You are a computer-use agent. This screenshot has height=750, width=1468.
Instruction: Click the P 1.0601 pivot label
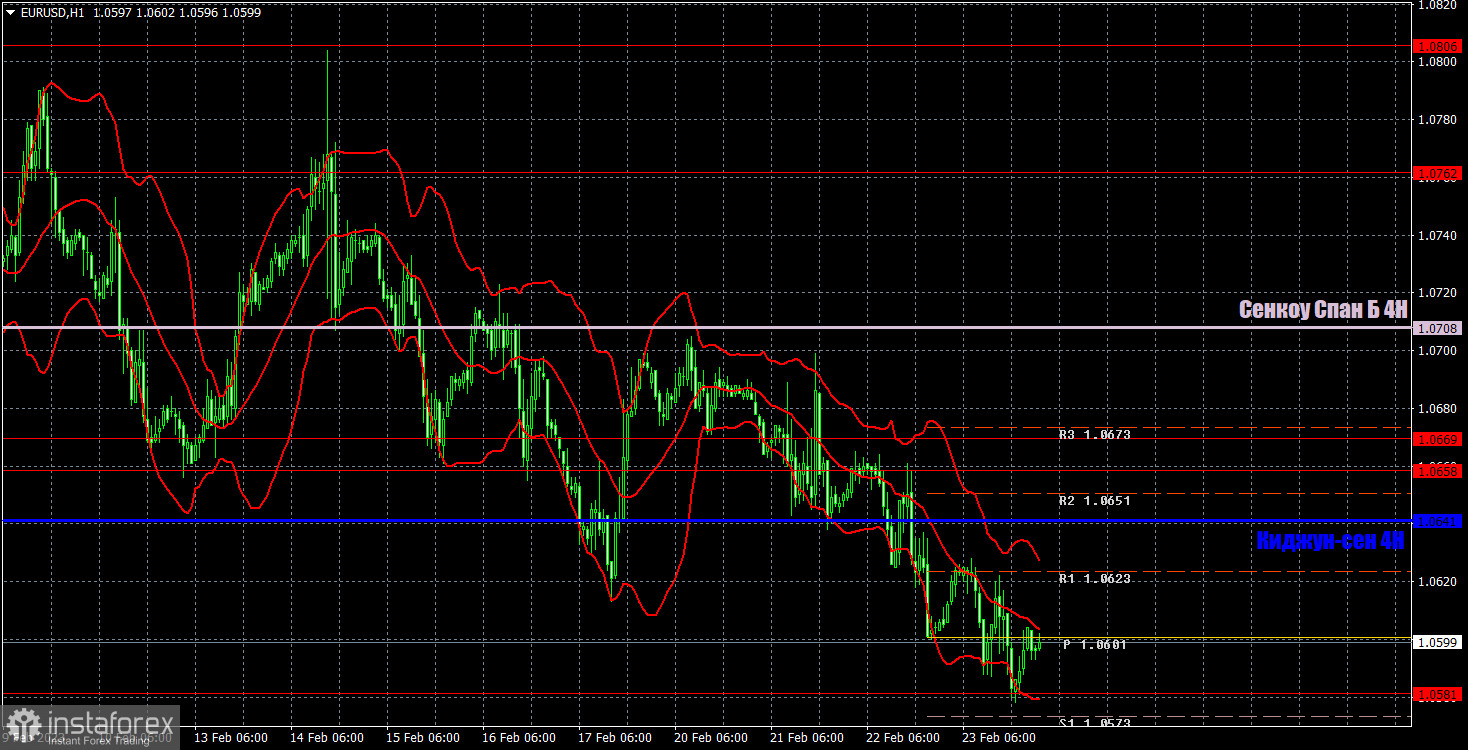1094,645
